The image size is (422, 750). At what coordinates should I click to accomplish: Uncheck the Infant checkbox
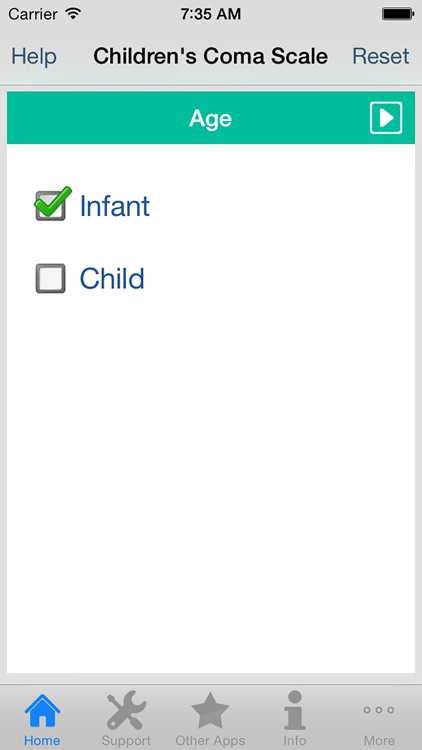click(52, 204)
